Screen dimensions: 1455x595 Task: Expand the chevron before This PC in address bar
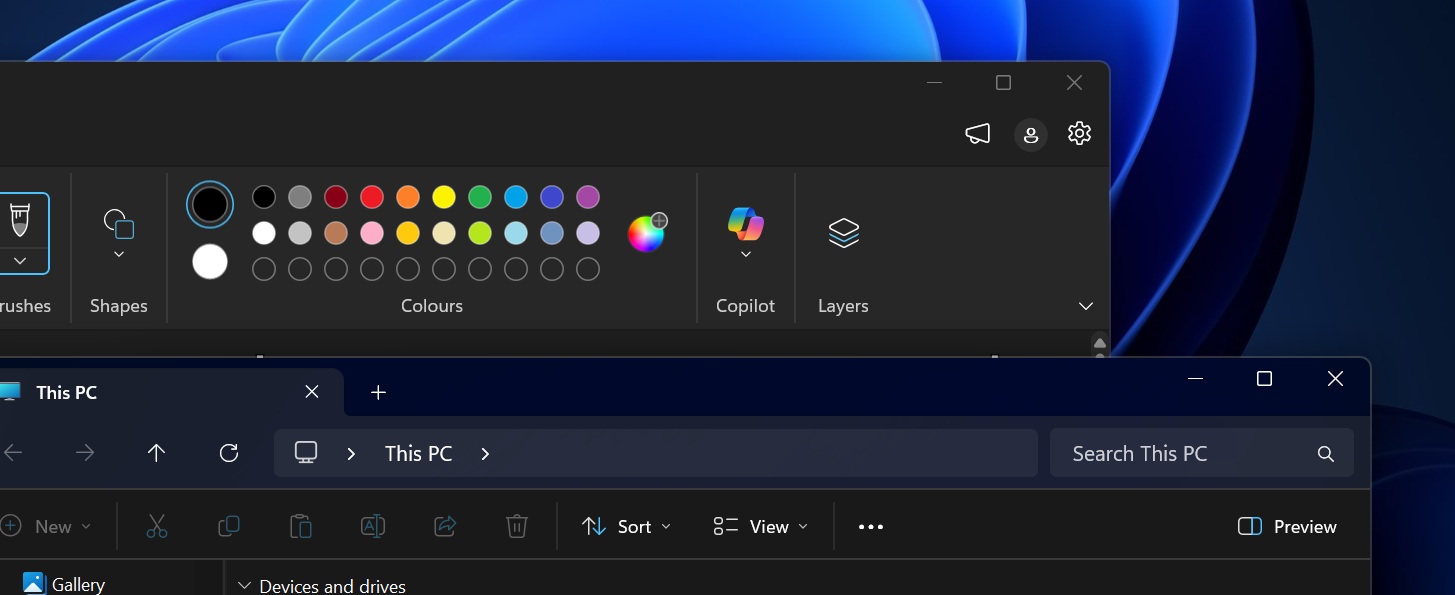pyautogui.click(x=351, y=454)
